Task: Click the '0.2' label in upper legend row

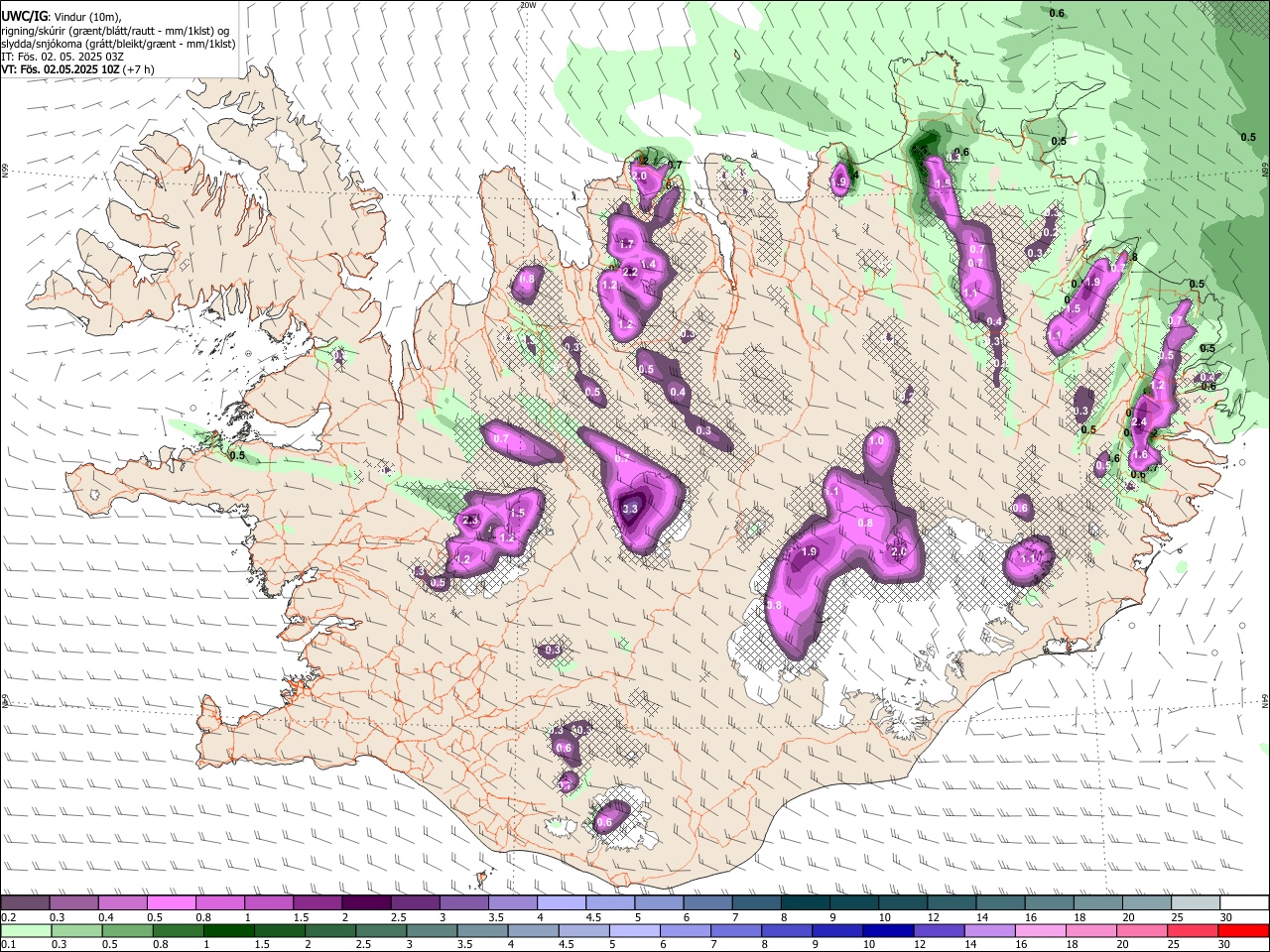Action: tap(7, 917)
